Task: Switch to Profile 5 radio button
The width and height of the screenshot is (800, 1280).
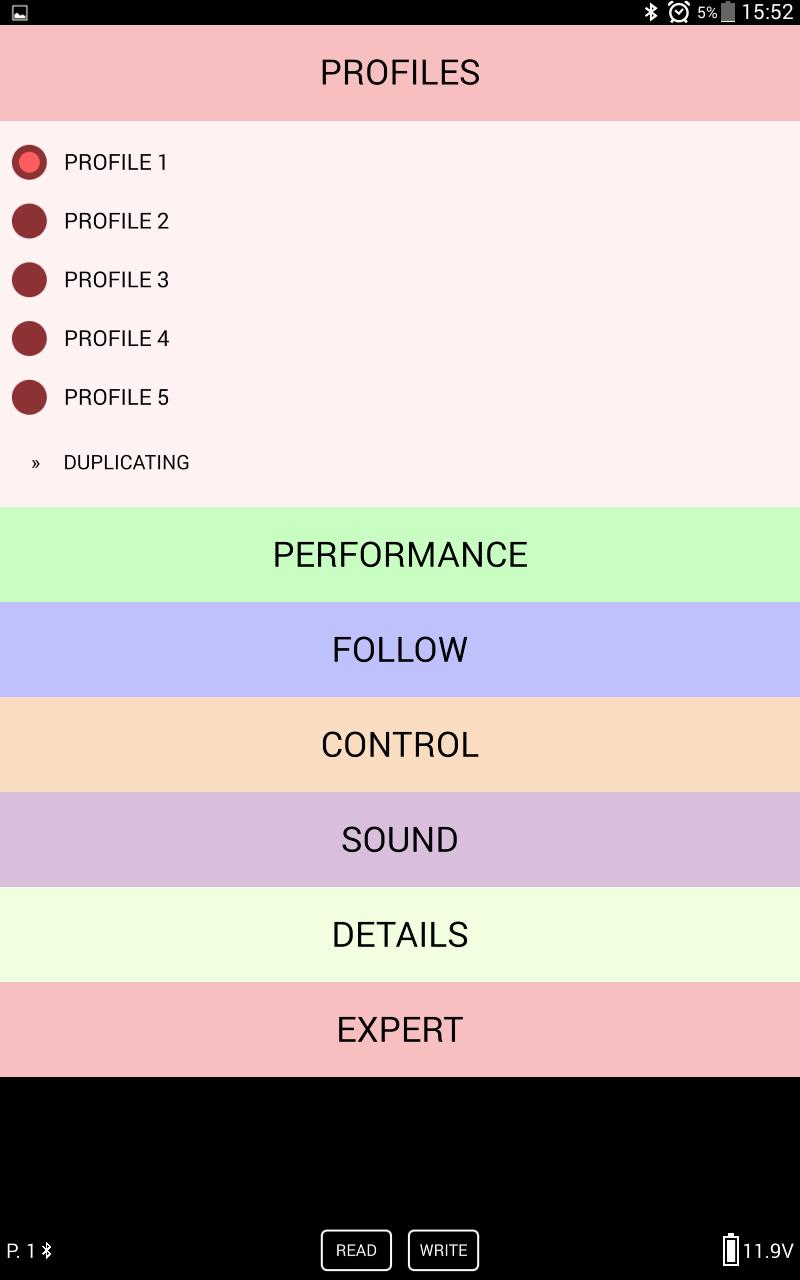Action: point(29,397)
